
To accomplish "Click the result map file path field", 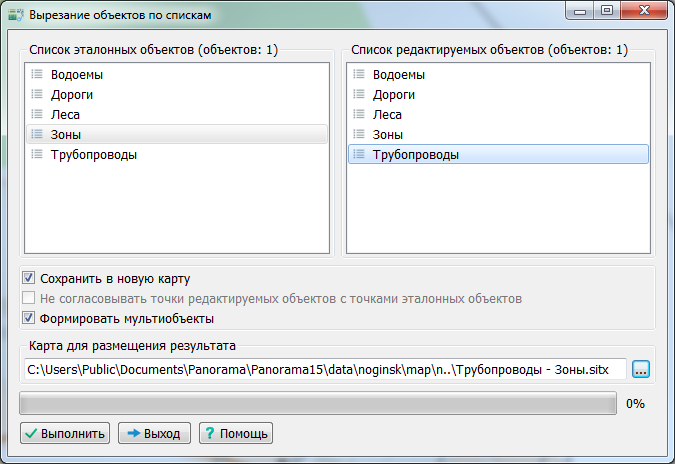I will coord(324,370).
